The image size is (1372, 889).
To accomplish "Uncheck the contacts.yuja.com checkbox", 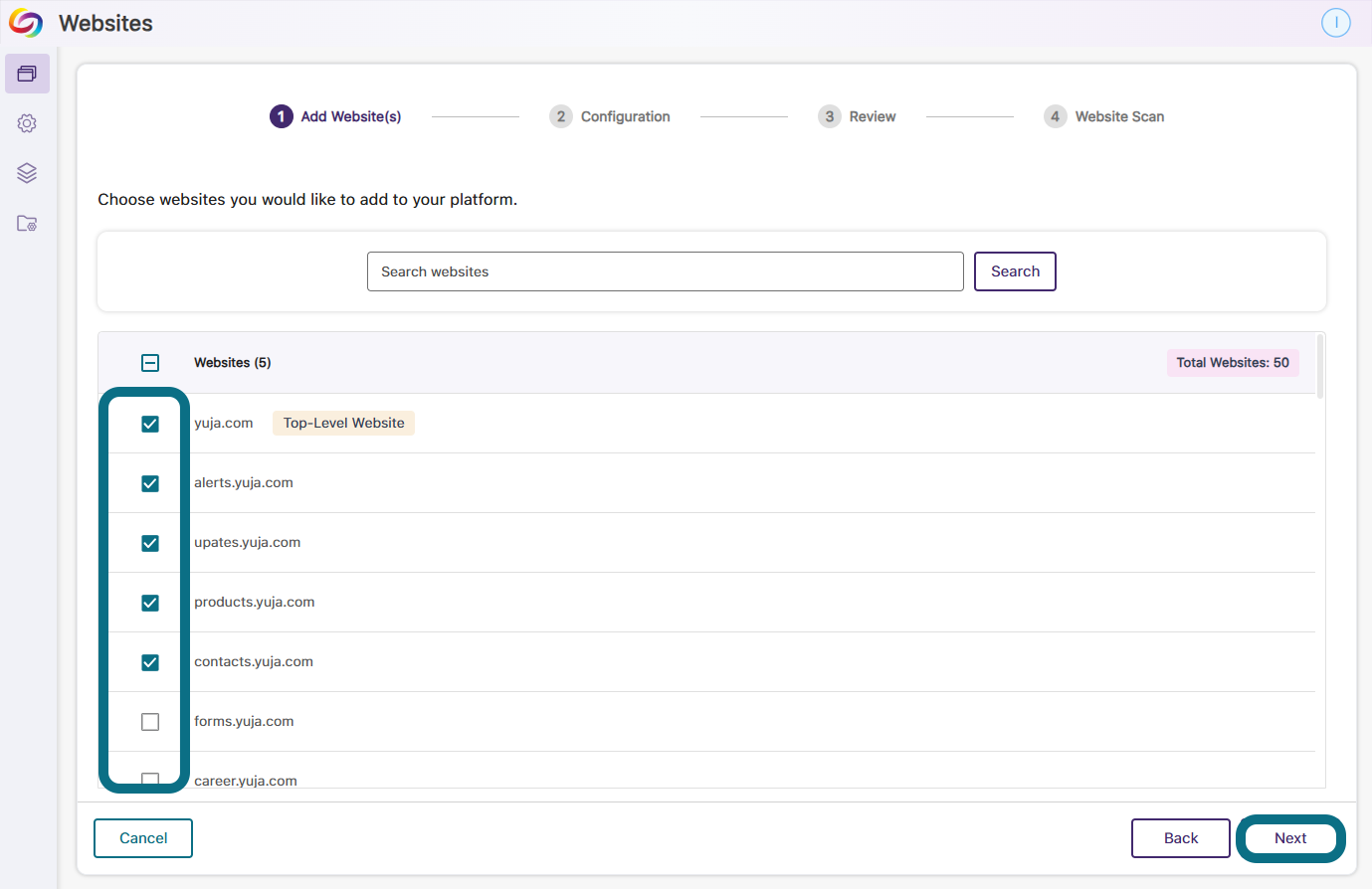I will (x=150, y=662).
